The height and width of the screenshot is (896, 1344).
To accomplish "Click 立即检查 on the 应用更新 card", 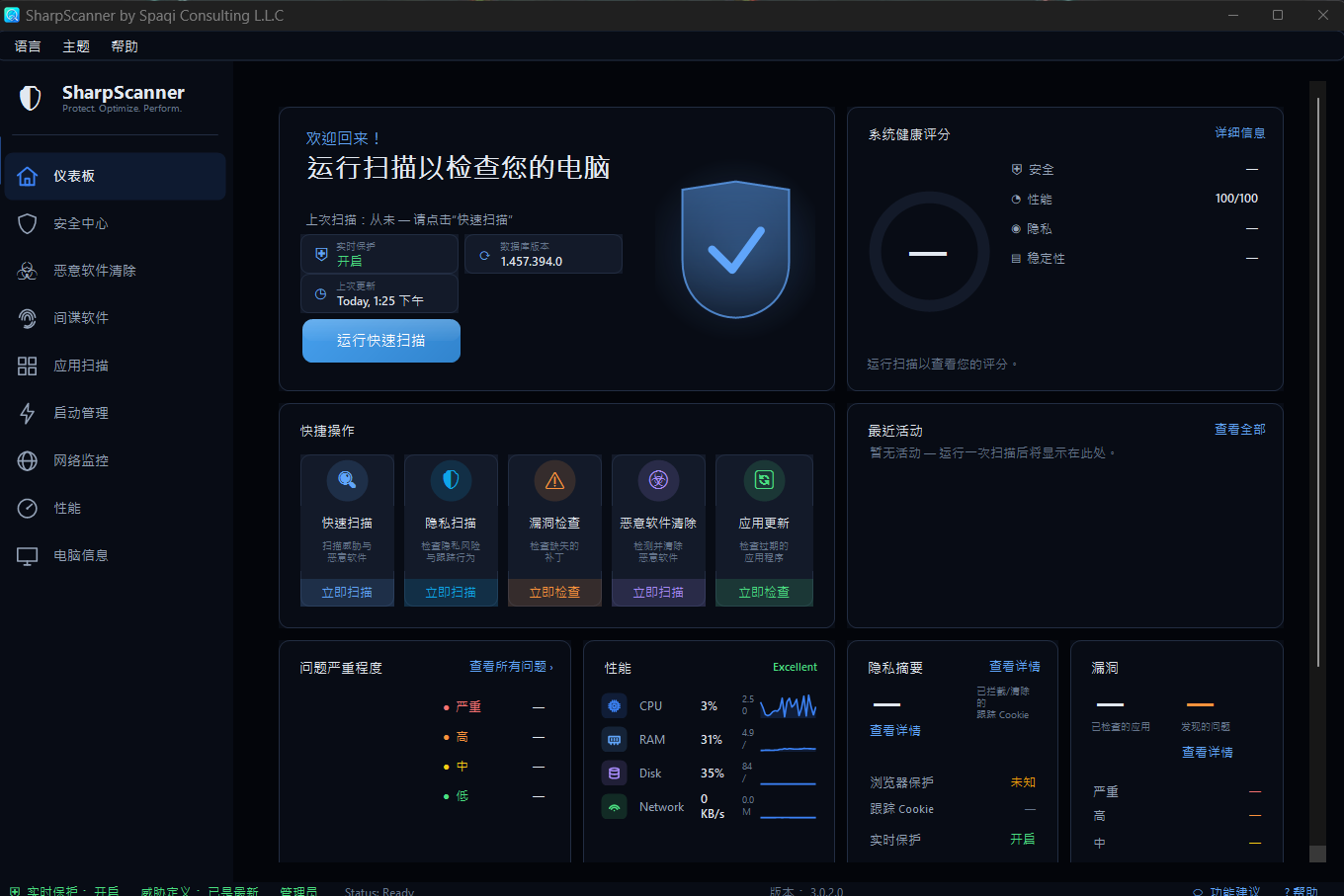I will click(764, 593).
